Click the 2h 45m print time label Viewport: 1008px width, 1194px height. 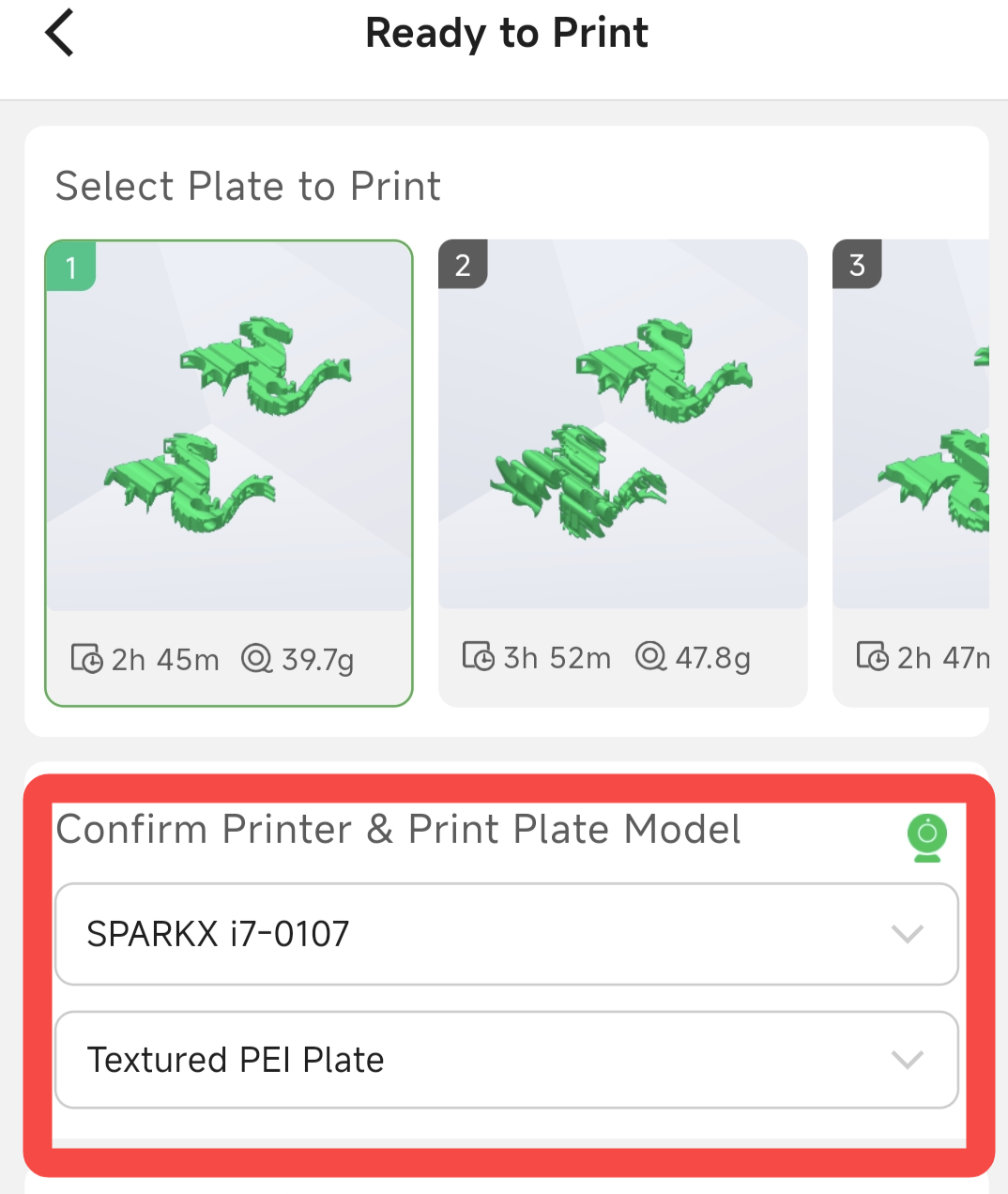pos(165,660)
